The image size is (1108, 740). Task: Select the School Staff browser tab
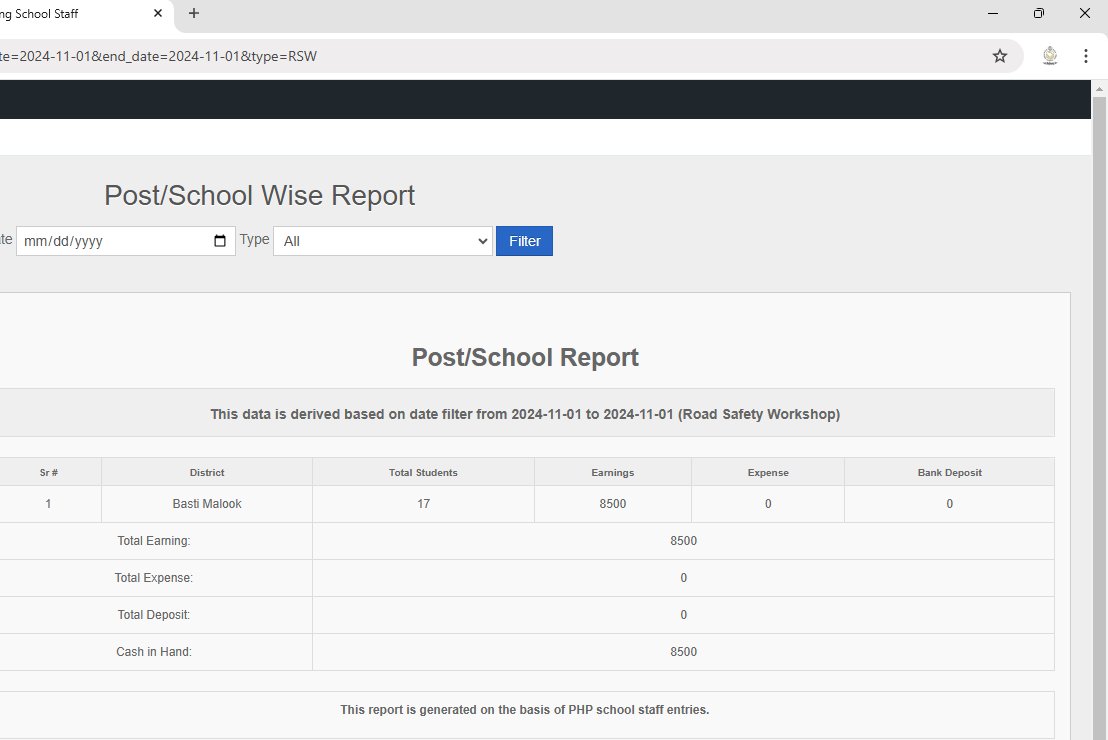pos(60,14)
